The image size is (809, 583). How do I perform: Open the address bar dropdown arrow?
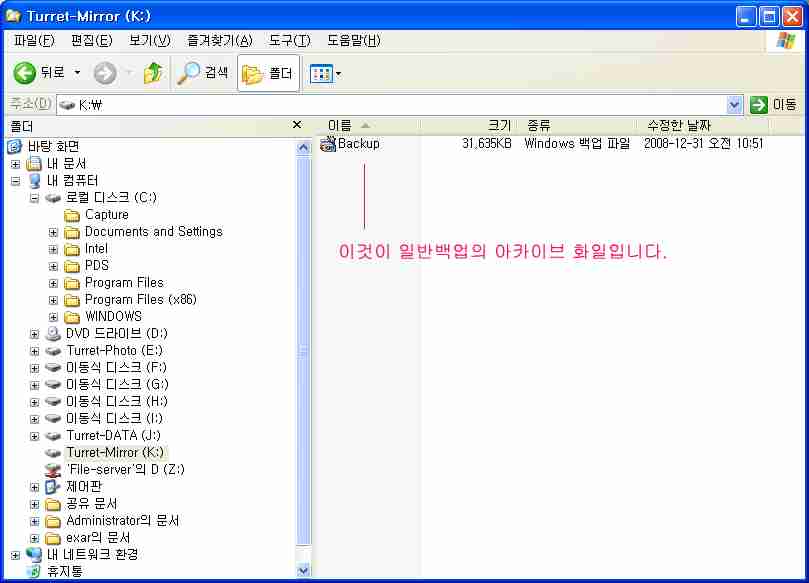(735, 104)
